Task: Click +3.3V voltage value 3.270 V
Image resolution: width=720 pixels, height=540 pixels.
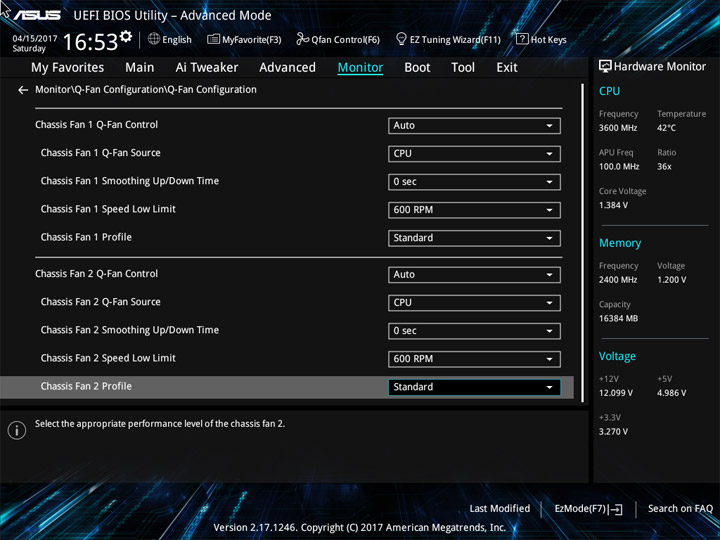Action: (x=613, y=432)
